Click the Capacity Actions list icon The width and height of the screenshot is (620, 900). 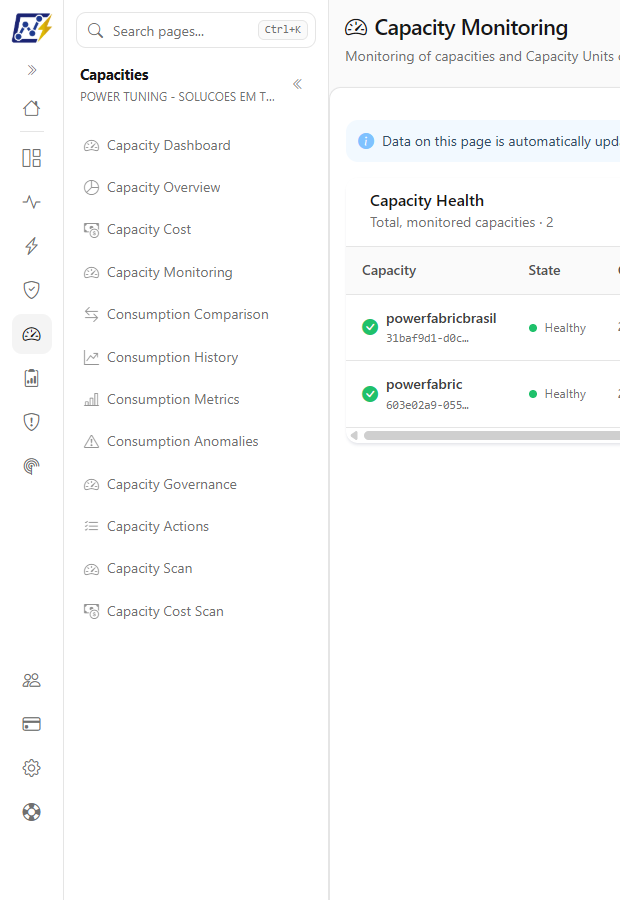[91, 526]
